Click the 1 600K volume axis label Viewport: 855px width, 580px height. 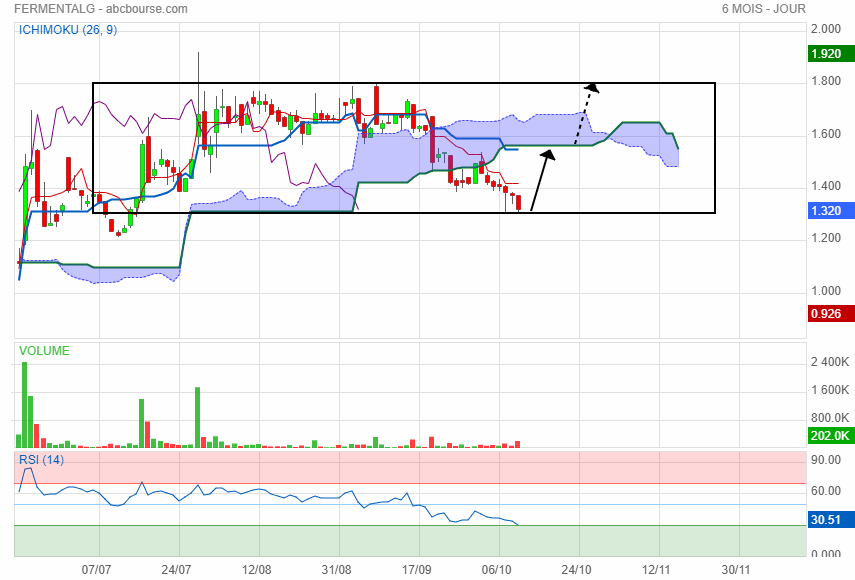pyautogui.click(x=830, y=390)
